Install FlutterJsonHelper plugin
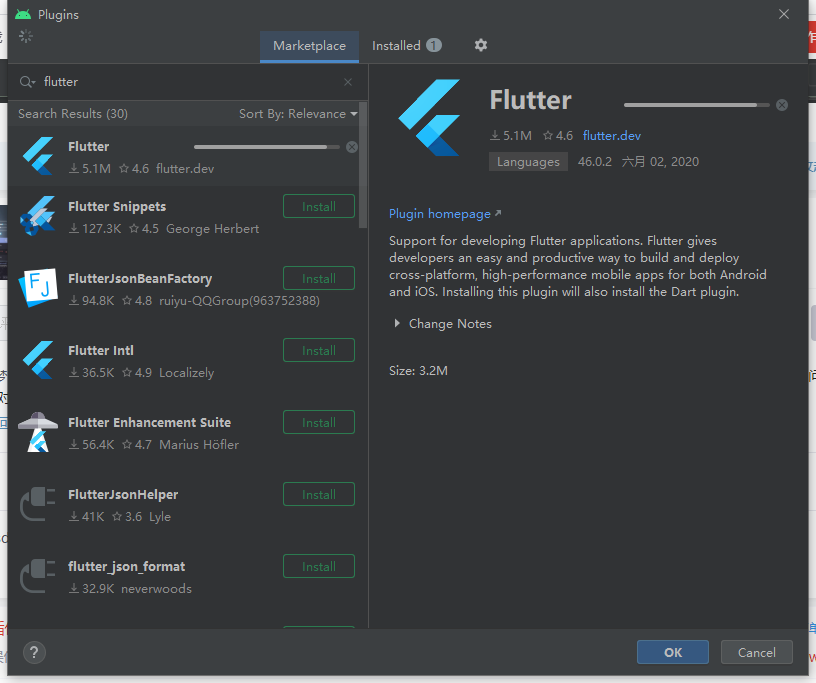The width and height of the screenshot is (816, 683). coord(319,495)
